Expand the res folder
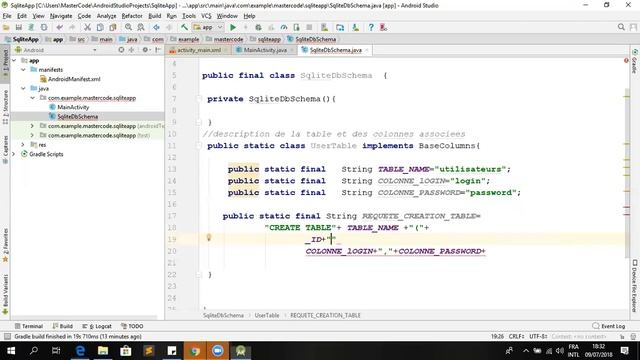This screenshot has height=360, width=640. tap(23, 145)
